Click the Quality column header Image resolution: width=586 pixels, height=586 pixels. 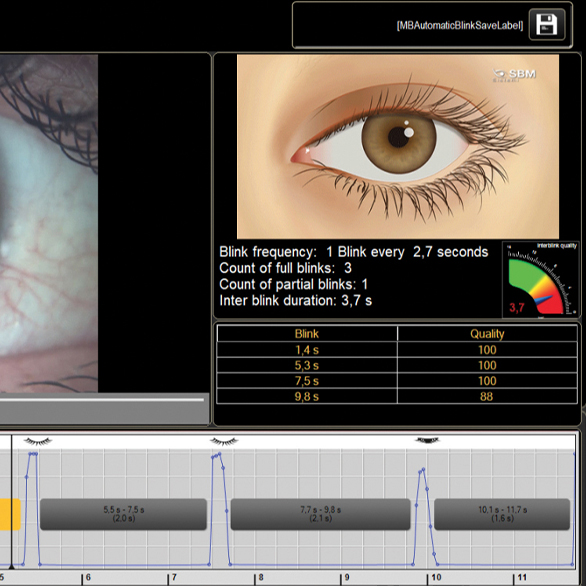pos(487,333)
